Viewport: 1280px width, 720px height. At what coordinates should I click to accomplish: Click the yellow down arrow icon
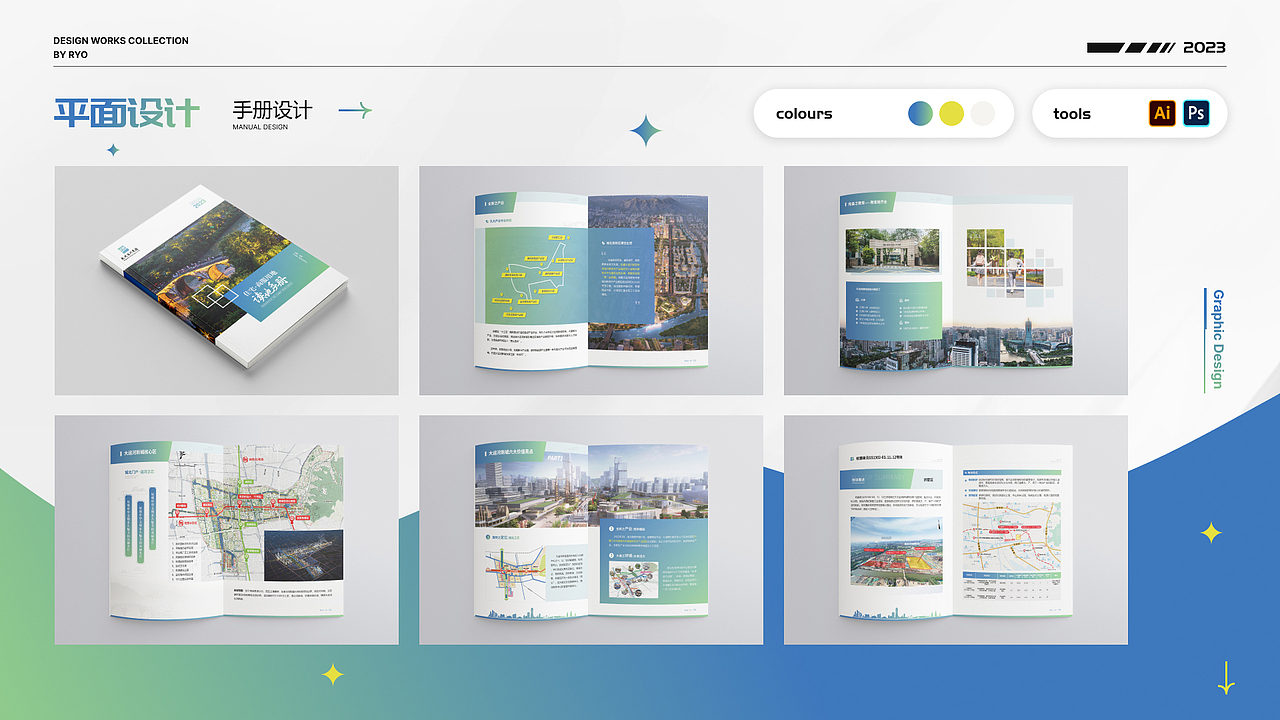1226,678
